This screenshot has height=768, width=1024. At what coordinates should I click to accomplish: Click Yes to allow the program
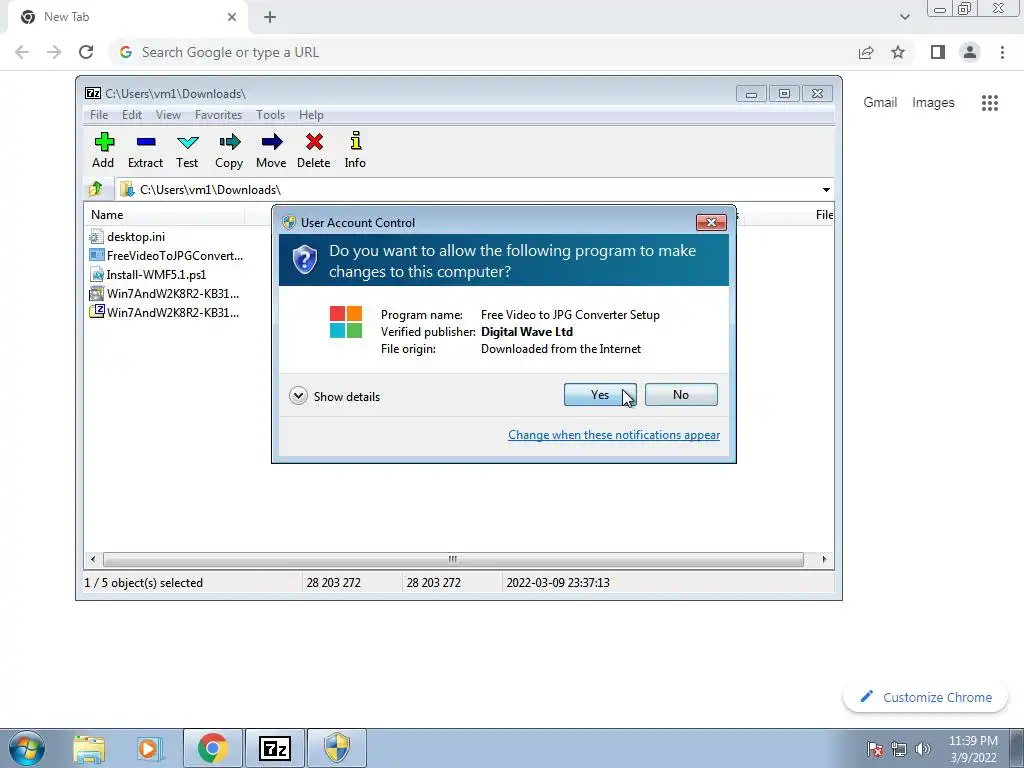coord(600,394)
